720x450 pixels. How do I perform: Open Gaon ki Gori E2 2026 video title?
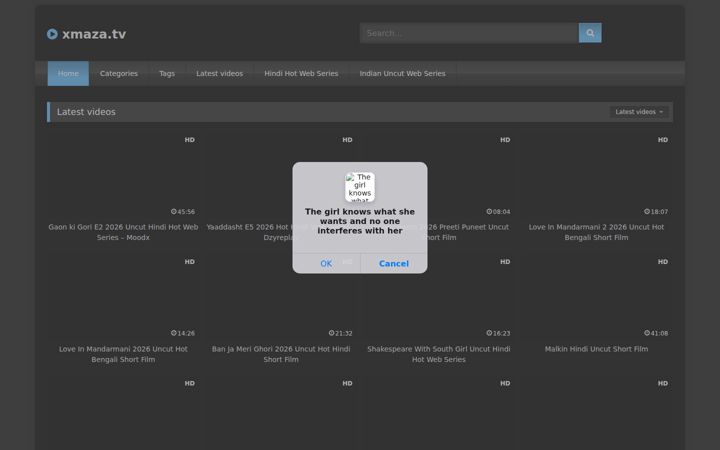click(123, 232)
